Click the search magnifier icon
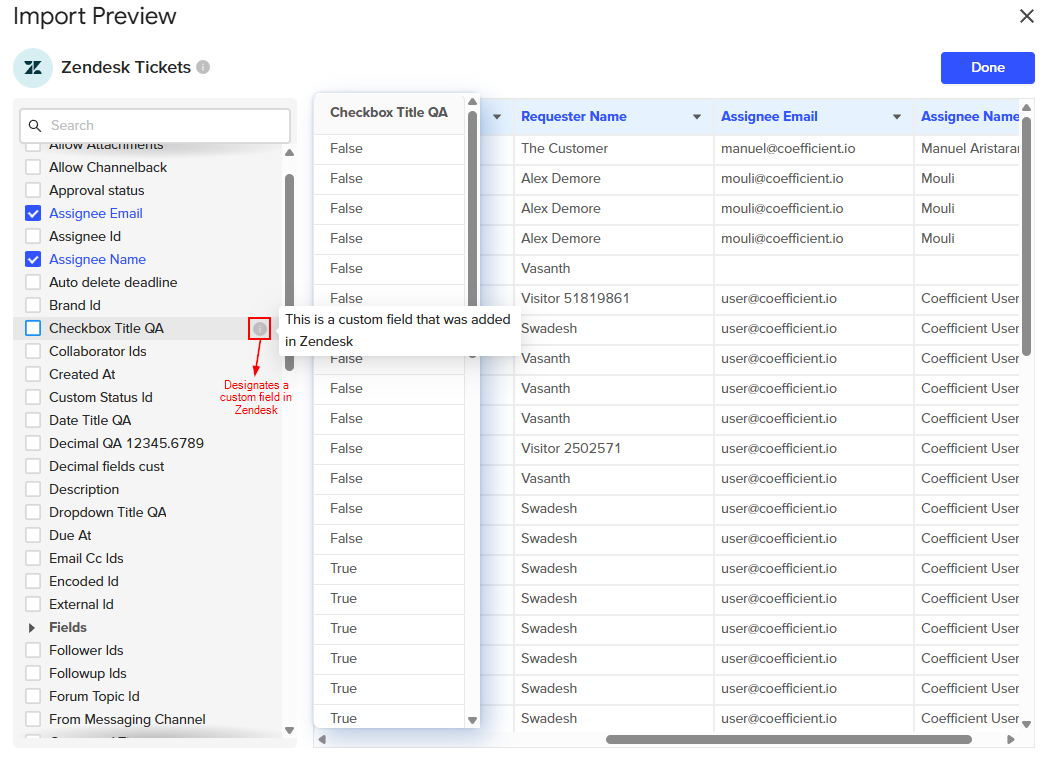The image size is (1049, 760). click(36, 126)
